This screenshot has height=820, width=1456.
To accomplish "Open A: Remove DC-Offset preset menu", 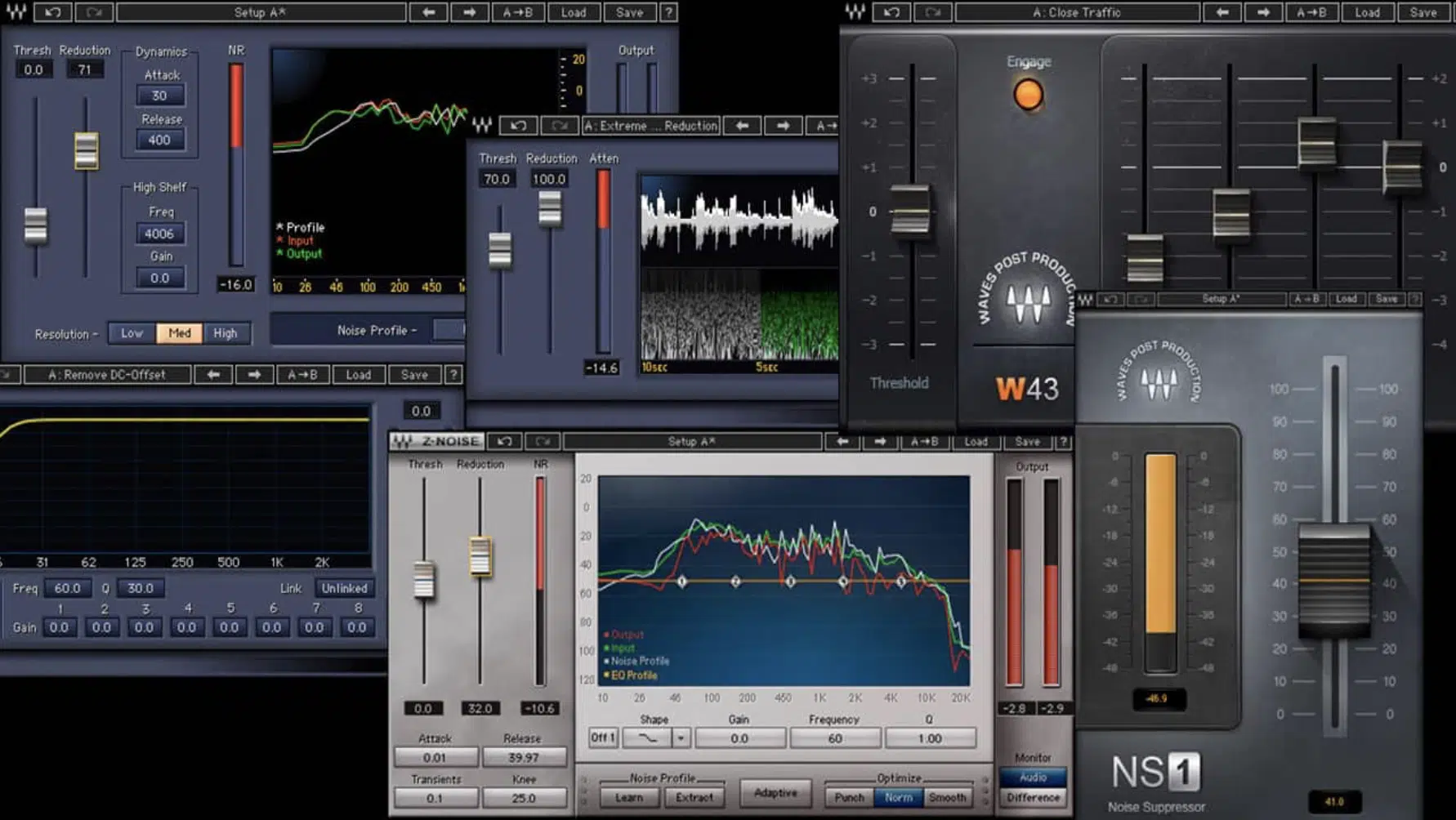I will click(108, 375).
